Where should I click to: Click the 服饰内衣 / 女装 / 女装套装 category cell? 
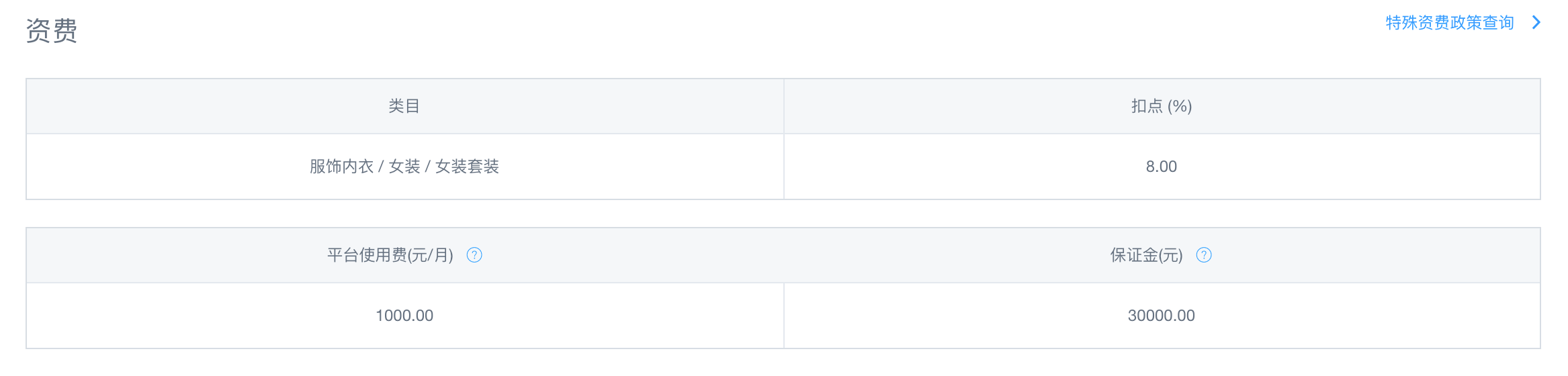point(404,167)
